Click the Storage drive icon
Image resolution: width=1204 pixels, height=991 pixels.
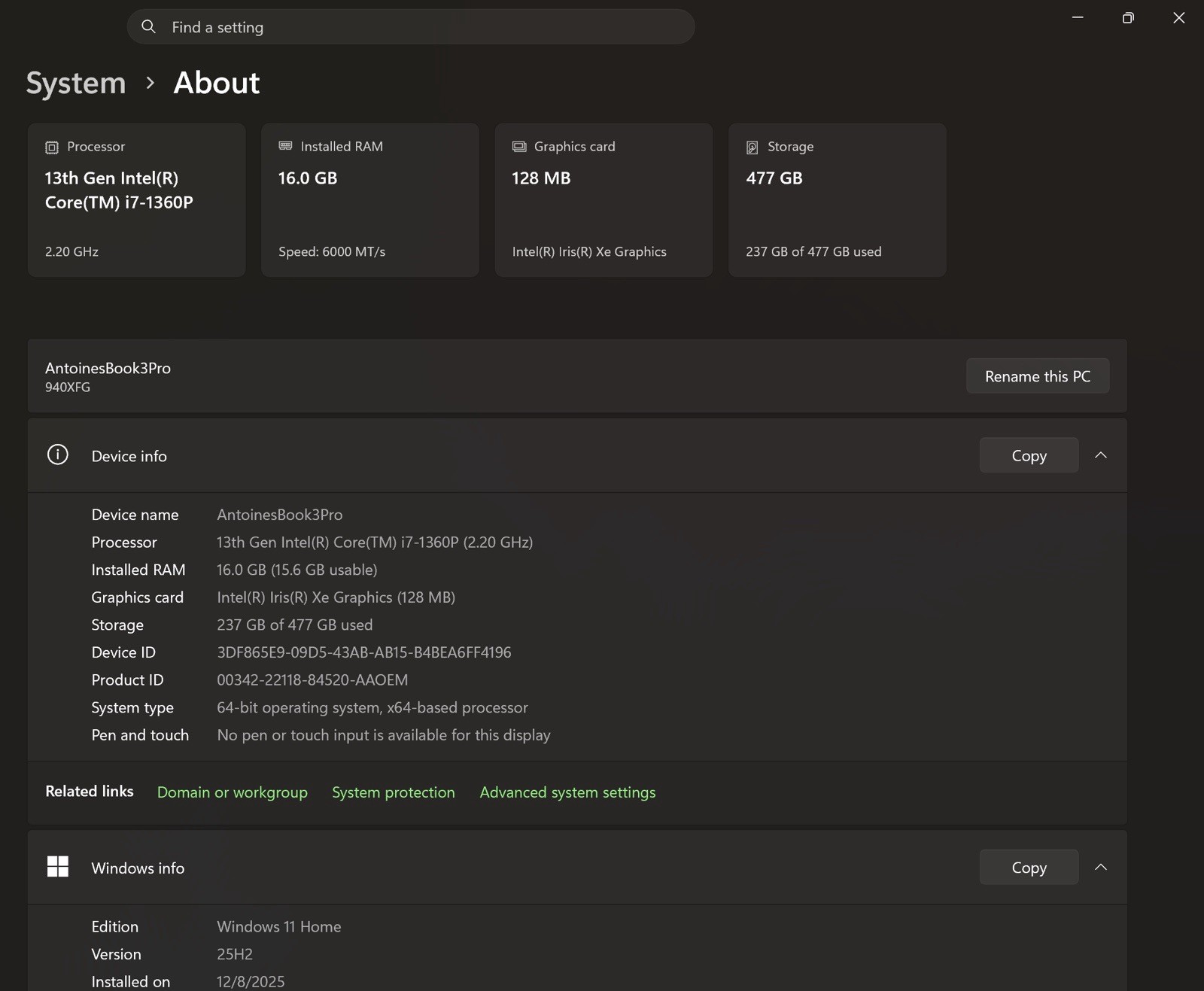tap(752, 147)
